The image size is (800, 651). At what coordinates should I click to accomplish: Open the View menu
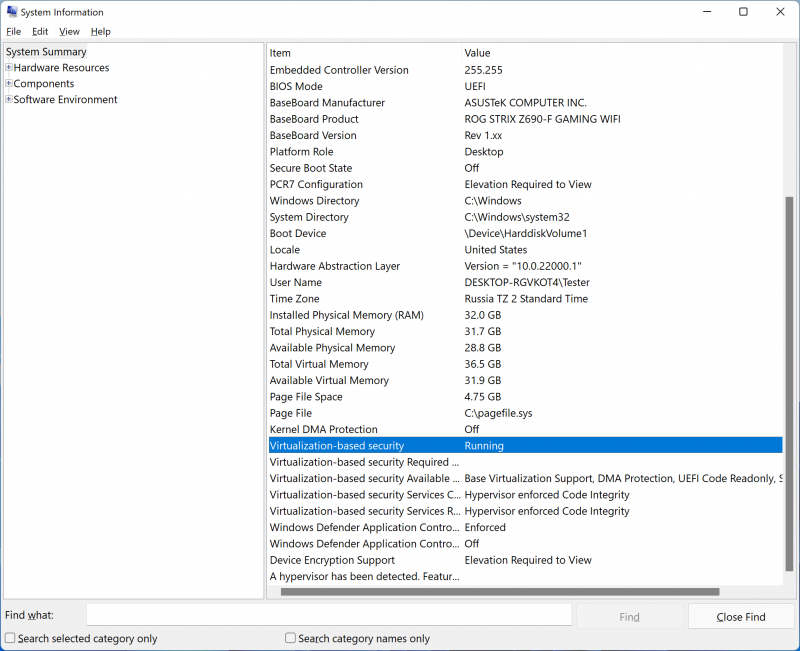69,32
